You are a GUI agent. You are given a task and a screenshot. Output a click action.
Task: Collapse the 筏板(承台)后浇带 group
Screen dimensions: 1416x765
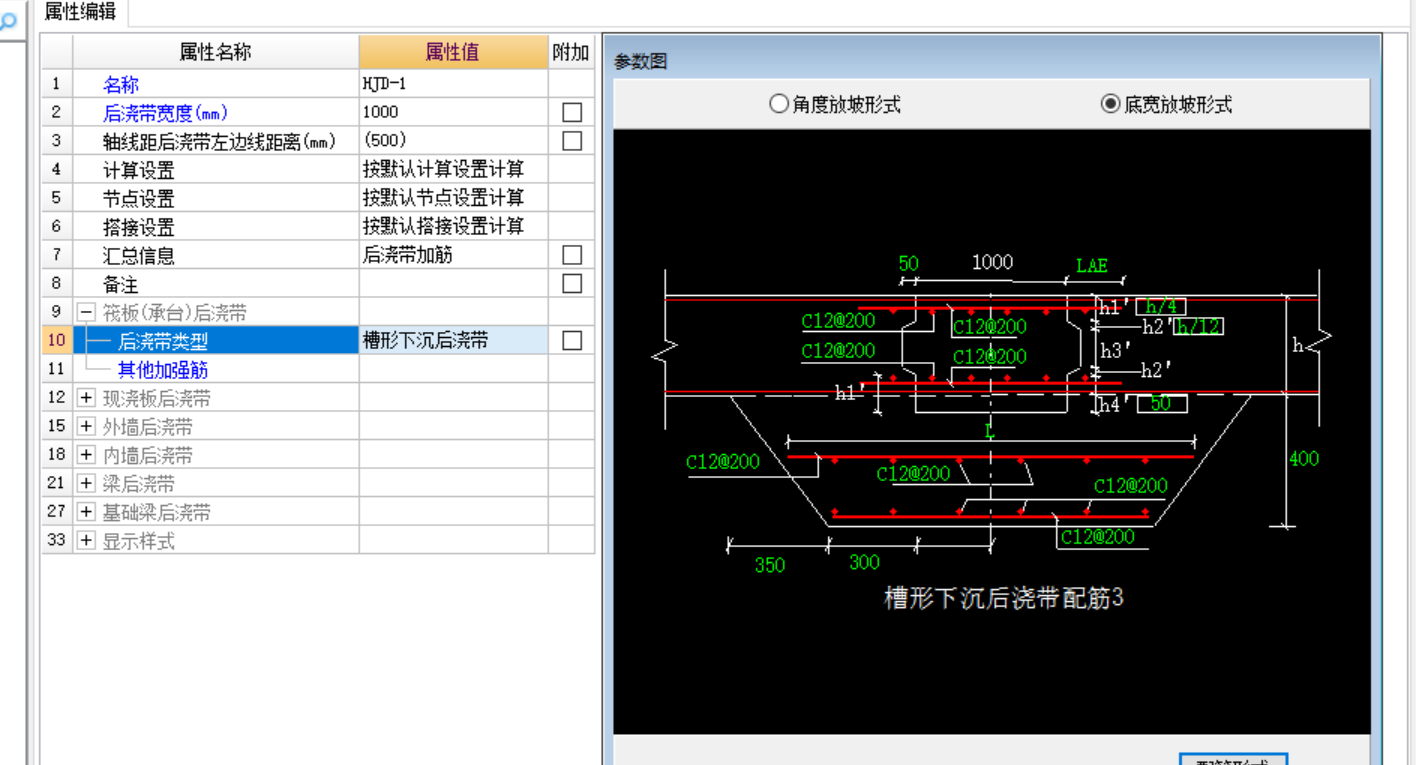[86, 313]
